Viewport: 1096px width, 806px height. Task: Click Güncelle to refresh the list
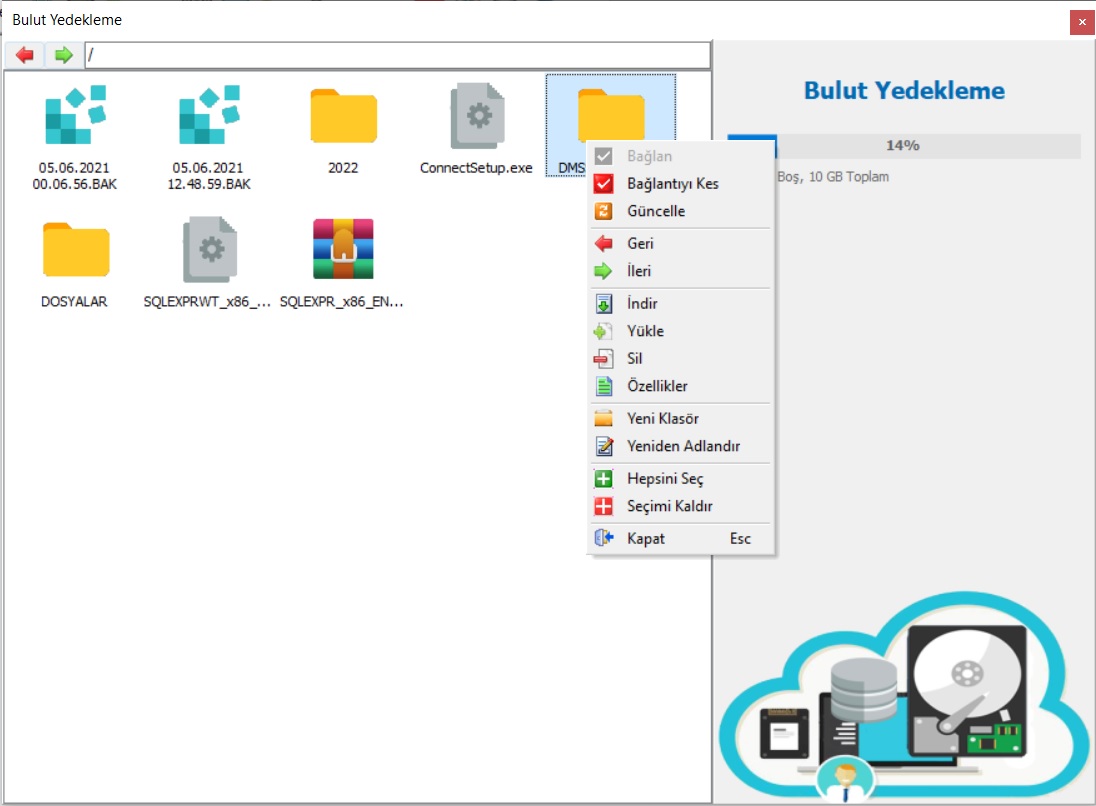(656, 212)
